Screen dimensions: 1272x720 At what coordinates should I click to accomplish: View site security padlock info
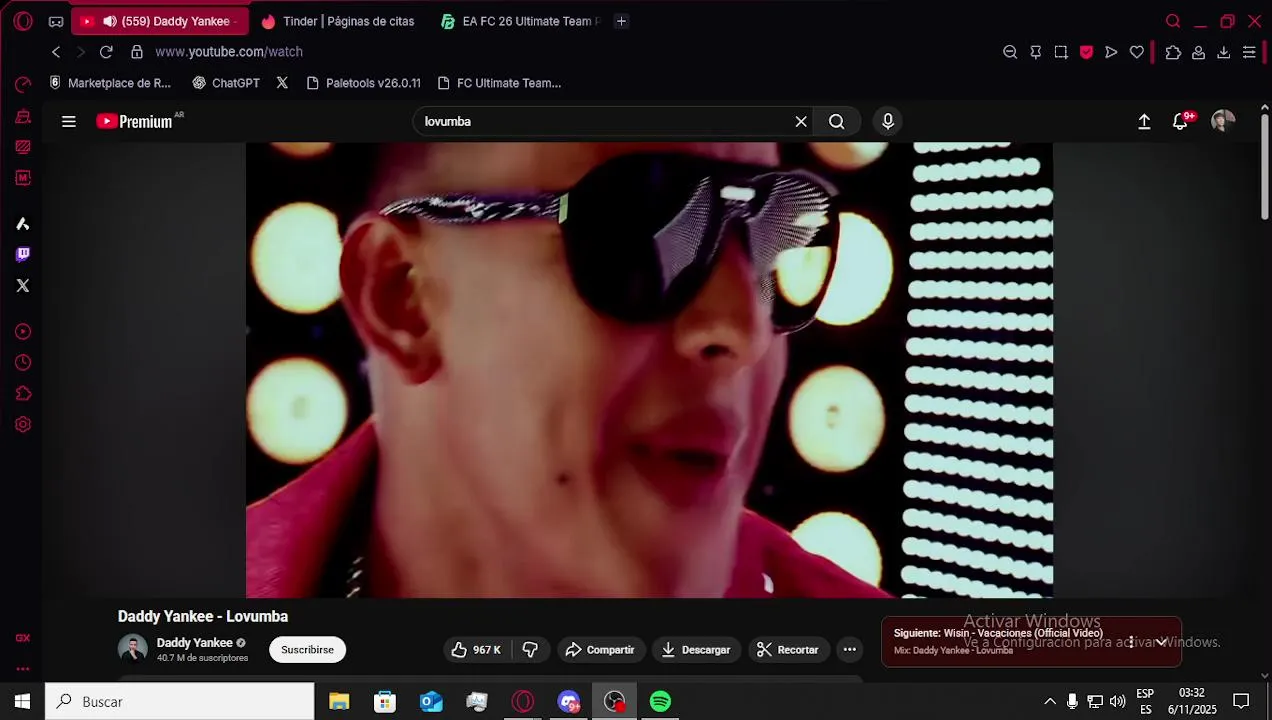(137, 52)
